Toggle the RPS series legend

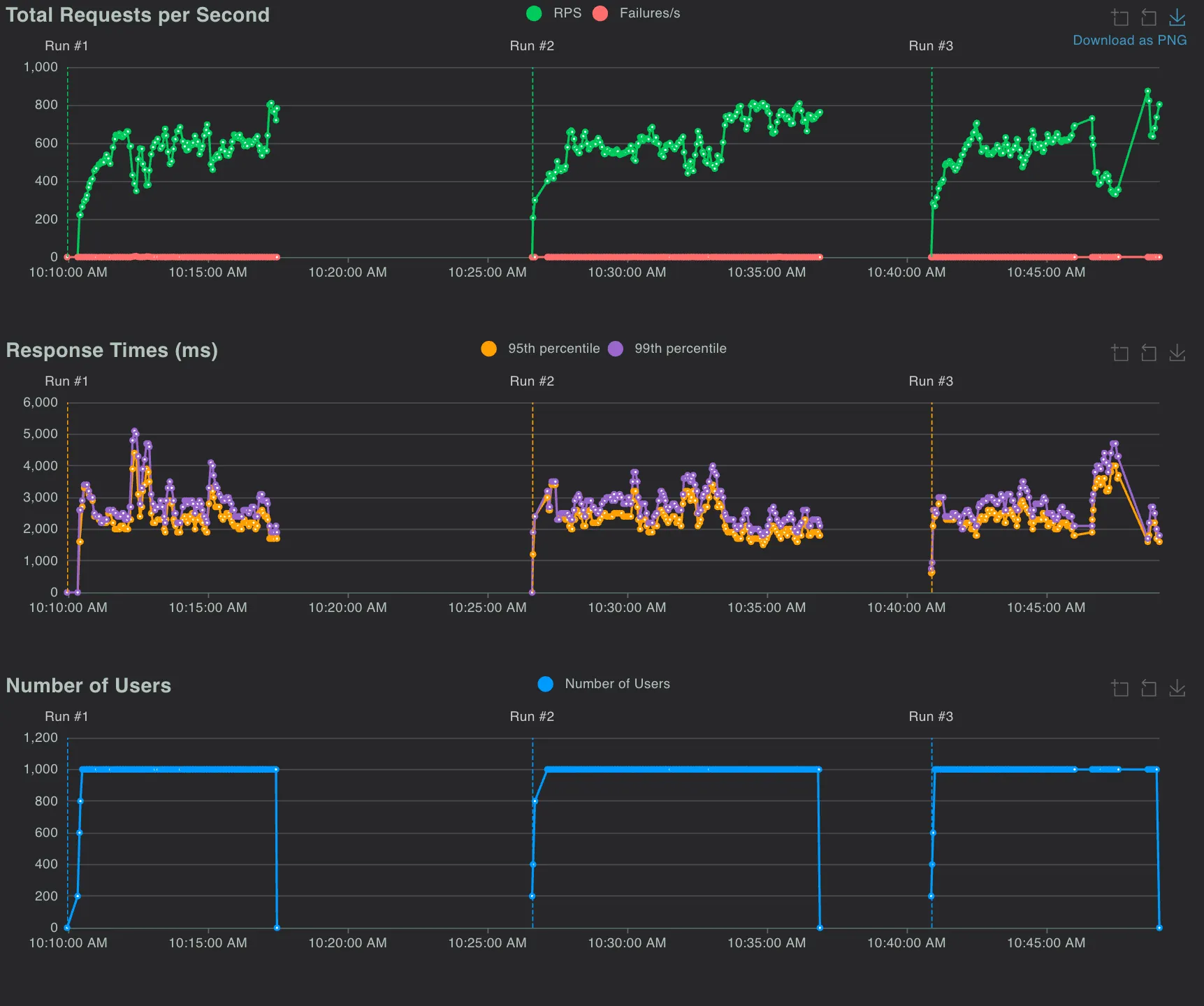pyautogui.click(x=553, y=13)
